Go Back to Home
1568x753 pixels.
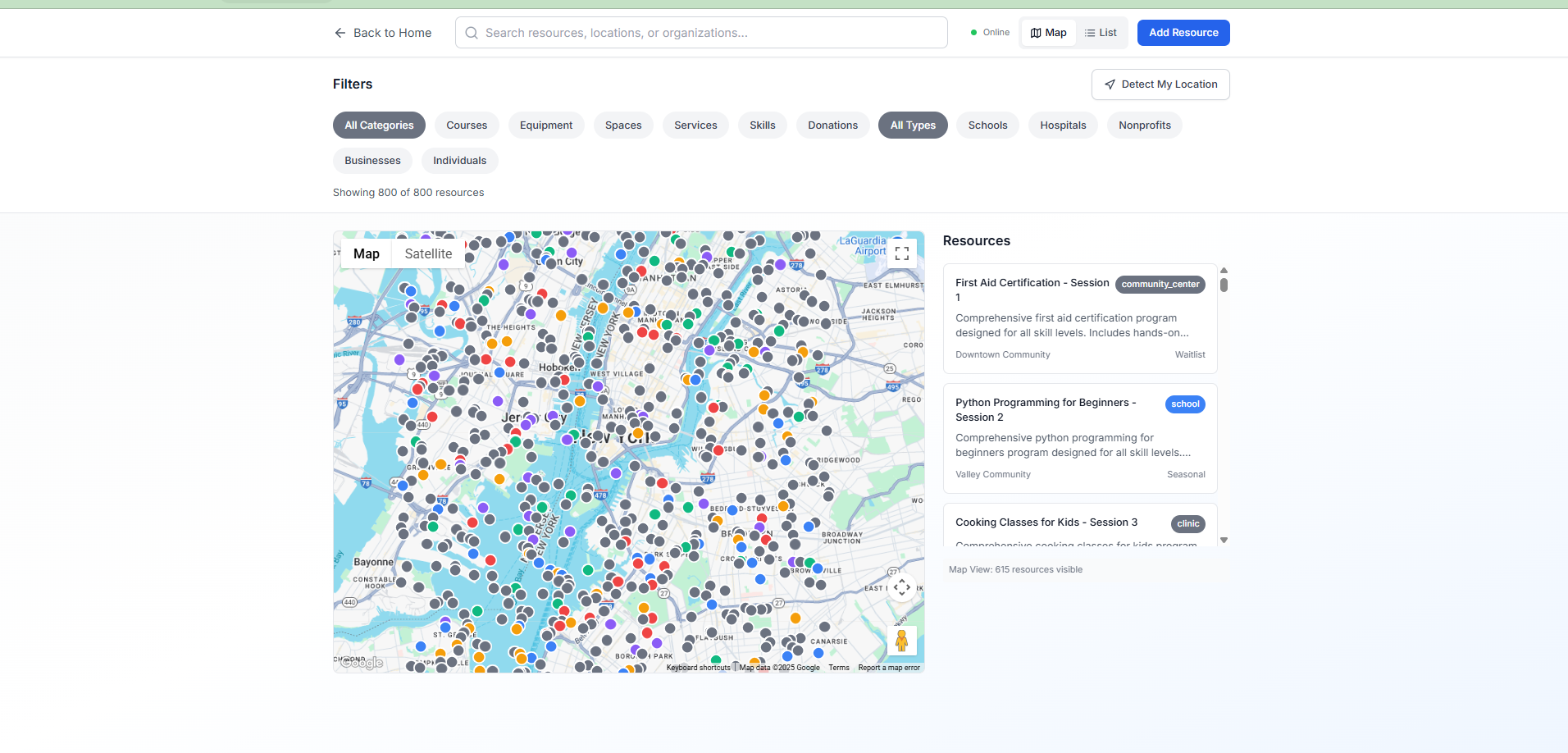[383, 33]
